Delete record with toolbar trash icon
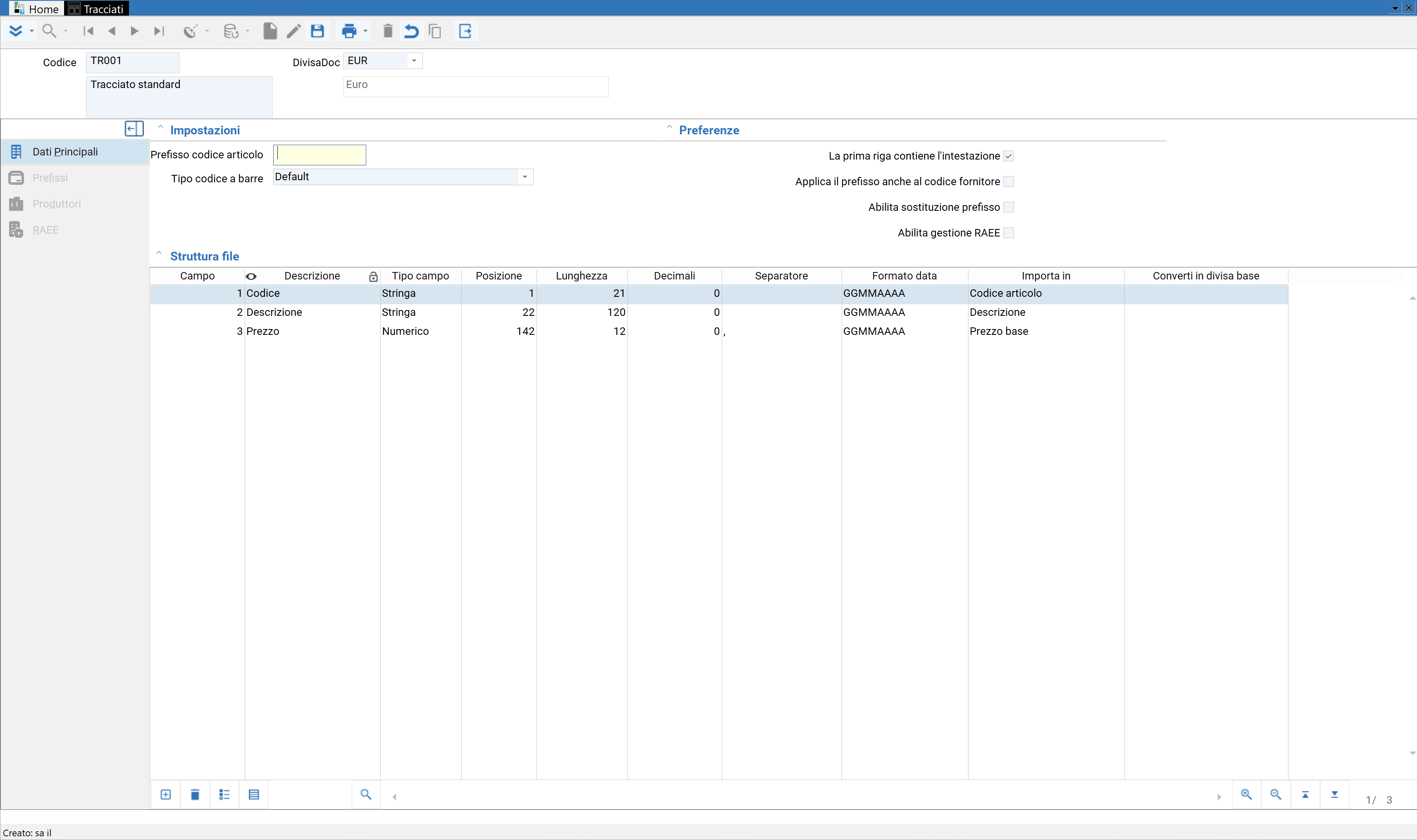Screen dimensions: 1417x840 click(x=388, y=31)
